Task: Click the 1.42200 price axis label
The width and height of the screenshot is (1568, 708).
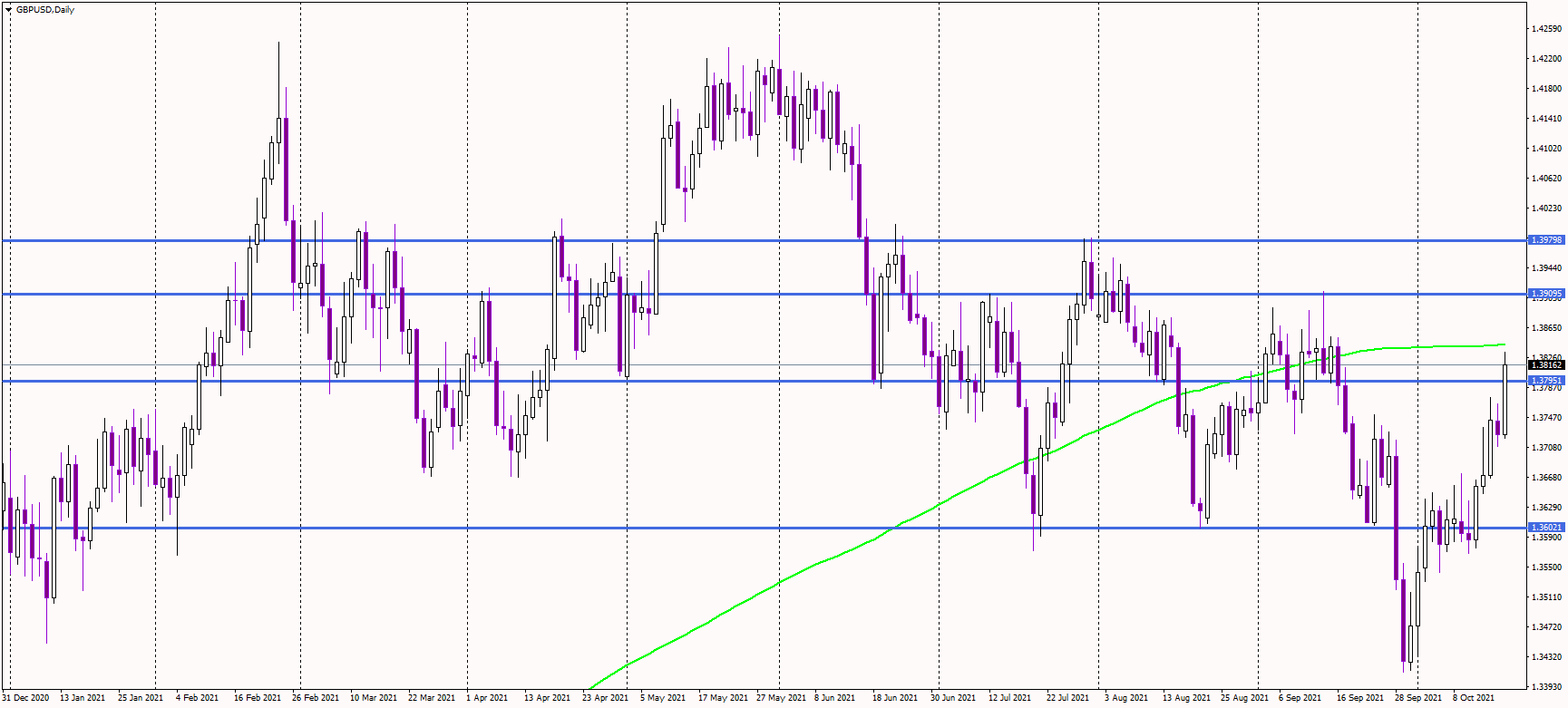Action: tap(1547, 59)
